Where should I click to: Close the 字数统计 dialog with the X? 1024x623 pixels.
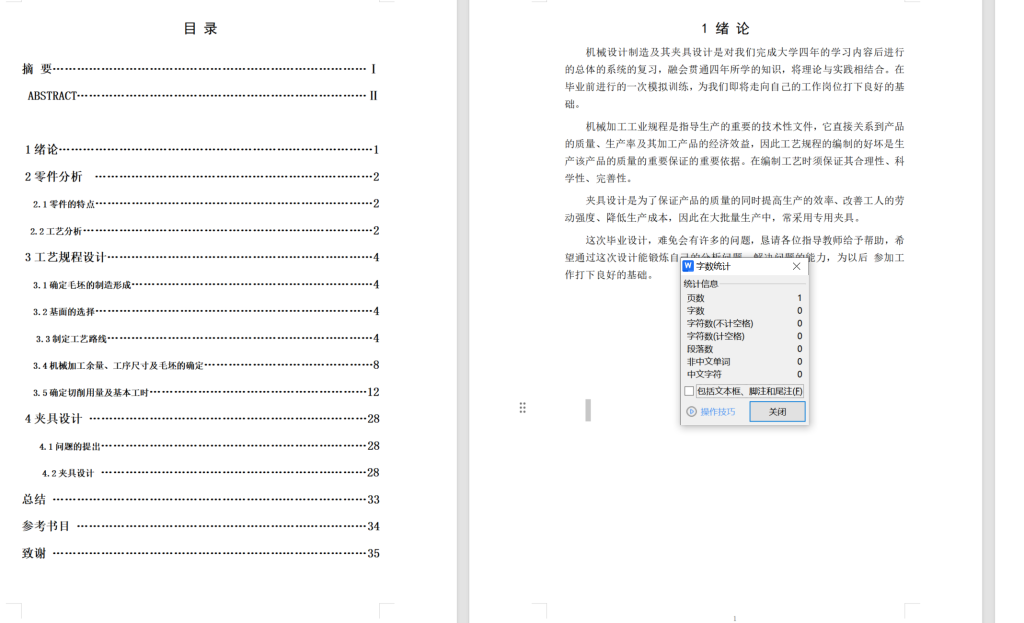click(796, 266)
